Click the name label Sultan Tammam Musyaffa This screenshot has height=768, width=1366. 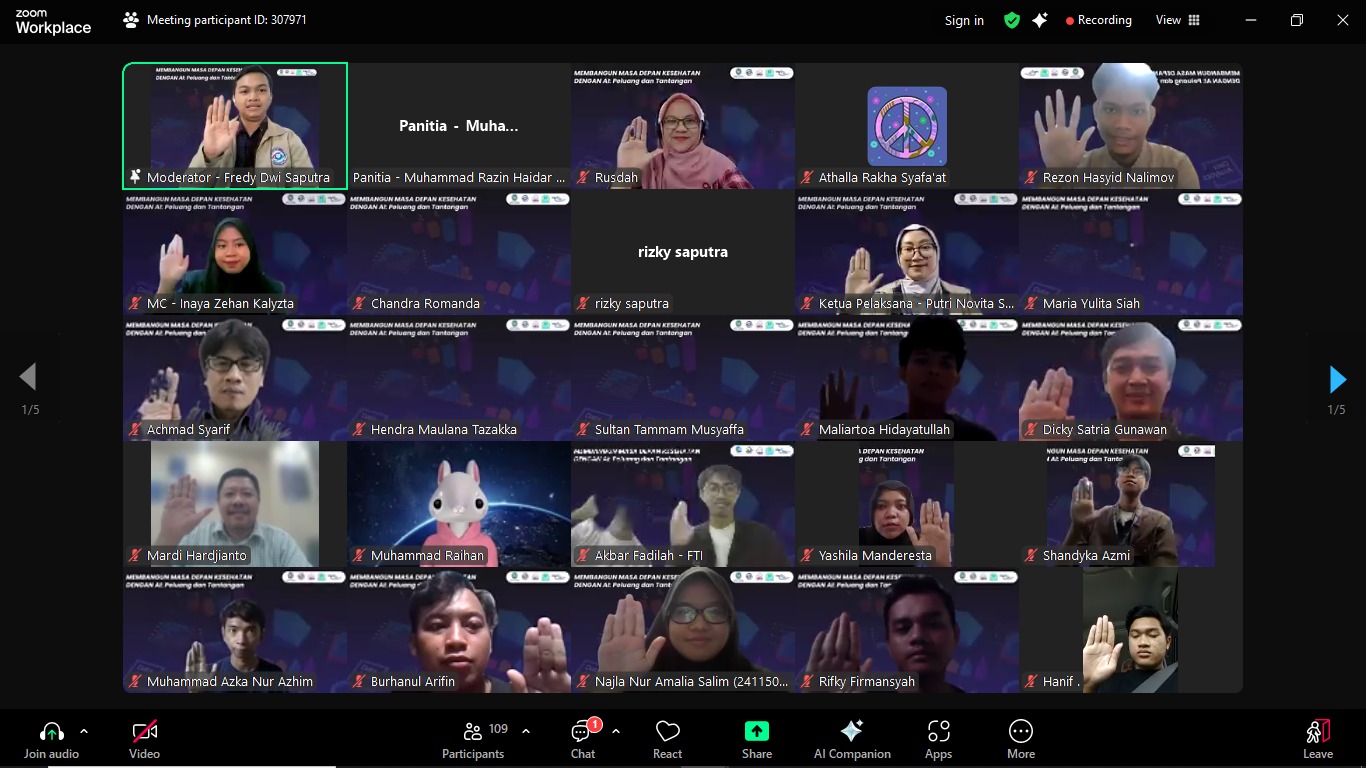[669, 429]
